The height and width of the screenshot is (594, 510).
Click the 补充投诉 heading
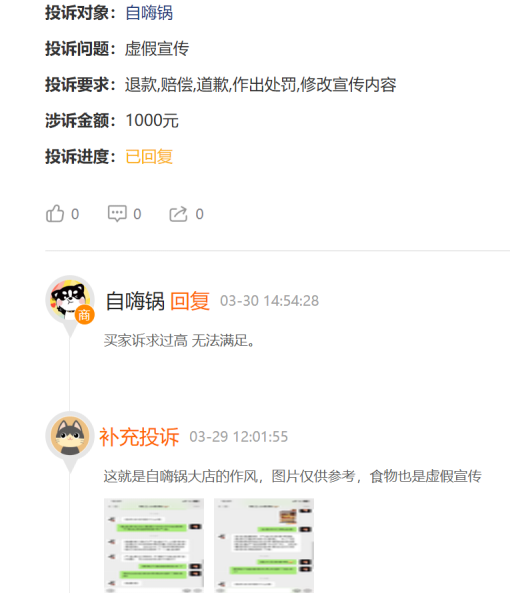(x=139, y=437)
